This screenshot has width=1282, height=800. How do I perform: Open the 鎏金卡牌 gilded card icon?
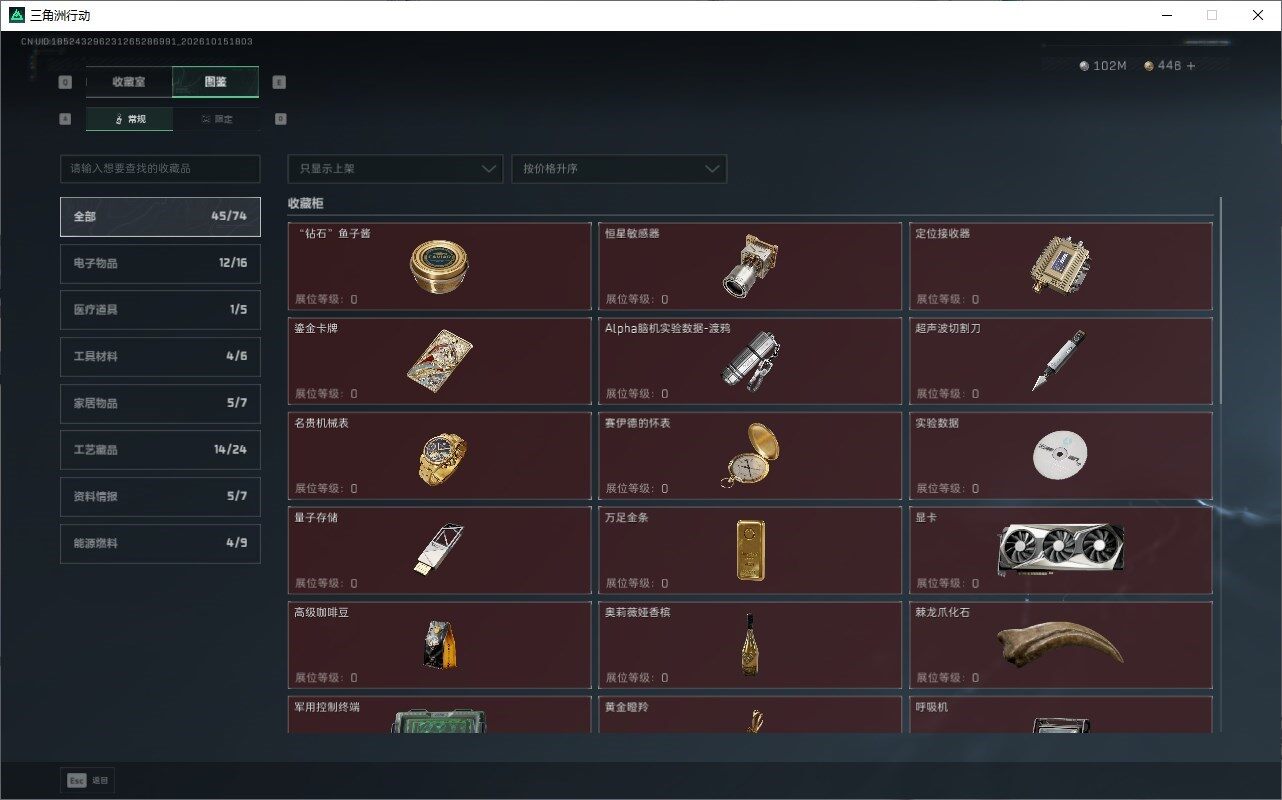439,360
